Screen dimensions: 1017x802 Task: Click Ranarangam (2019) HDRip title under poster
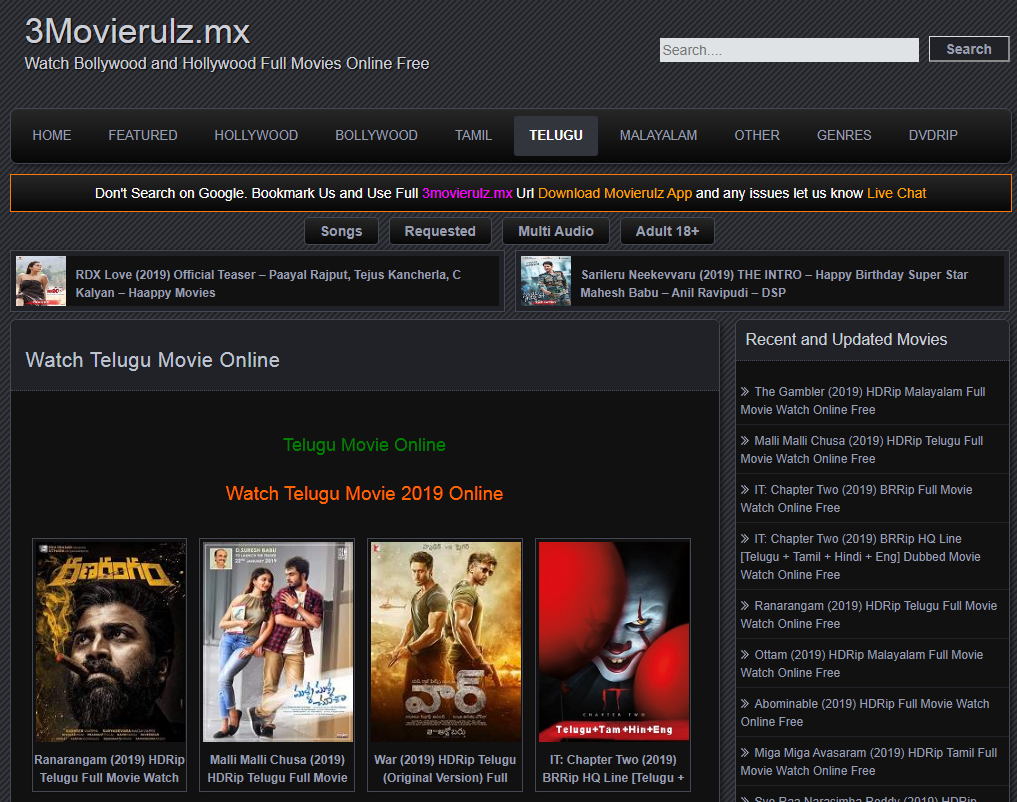point(110,768)
